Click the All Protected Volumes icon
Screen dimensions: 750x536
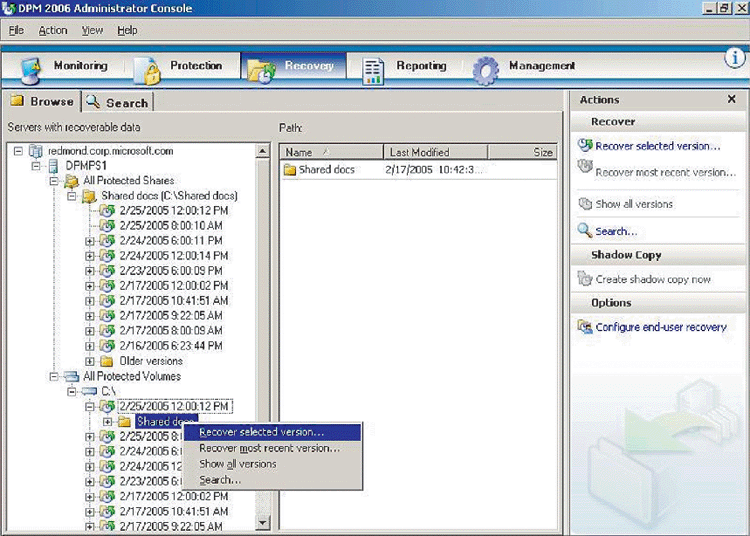(71, 376)
